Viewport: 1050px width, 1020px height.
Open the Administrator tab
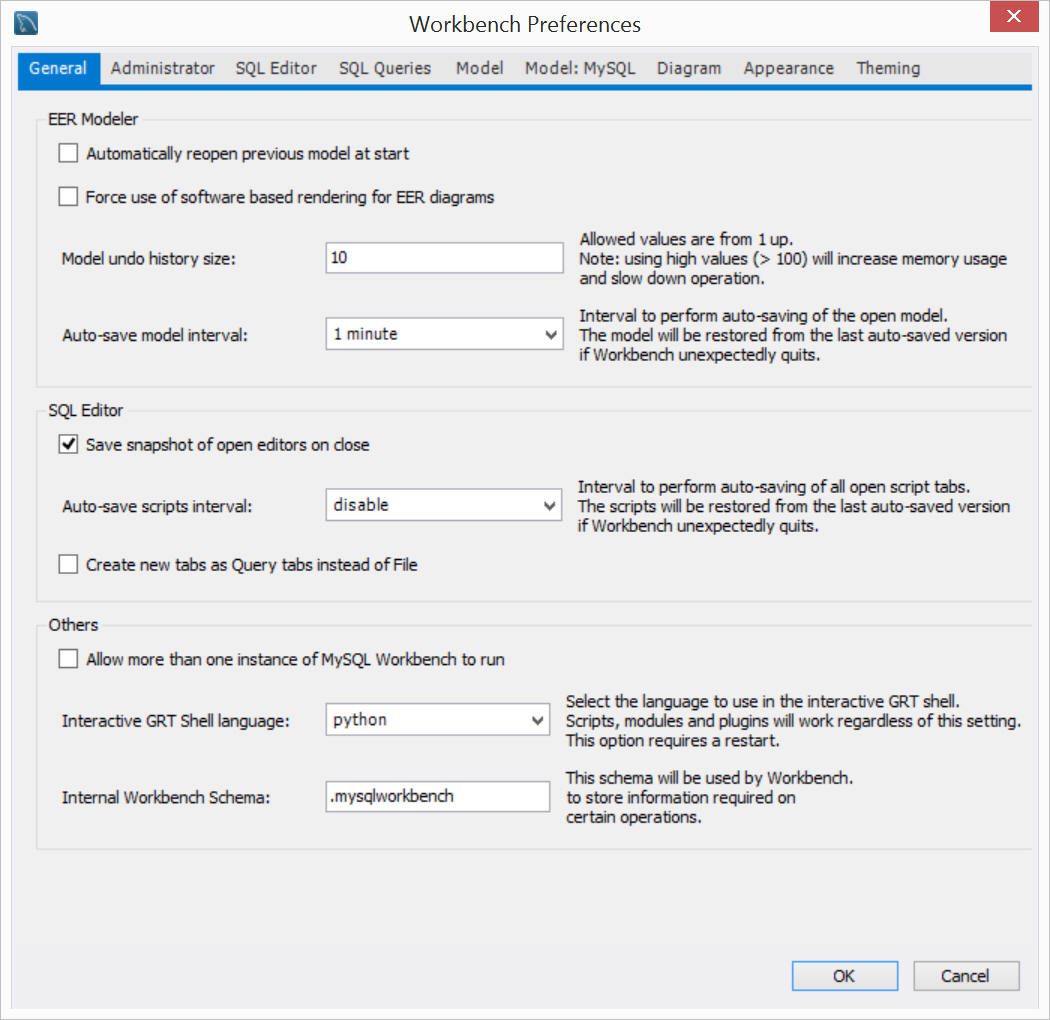pos(163,68)
